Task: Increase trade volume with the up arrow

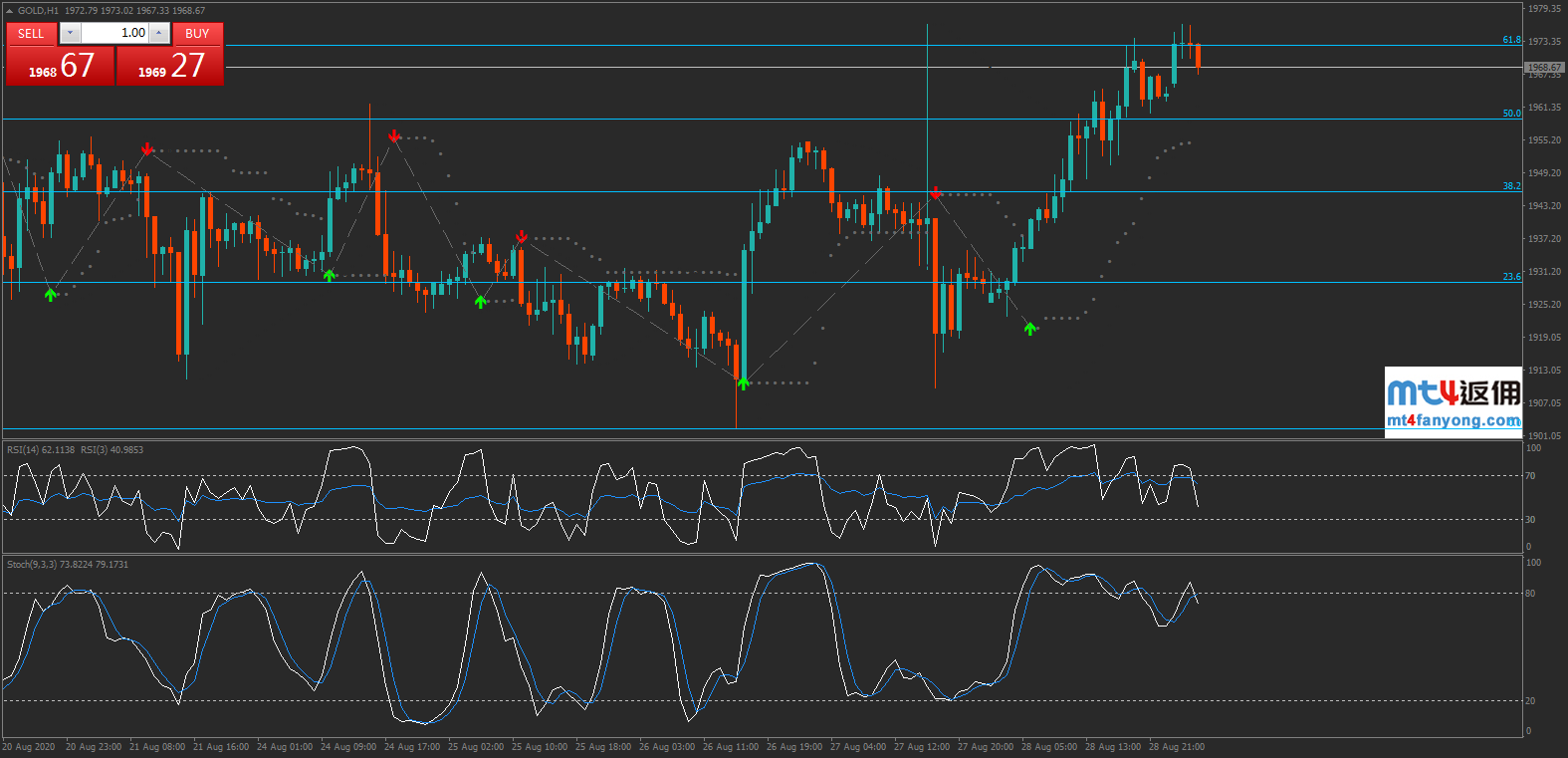Action: coord(159,34)
